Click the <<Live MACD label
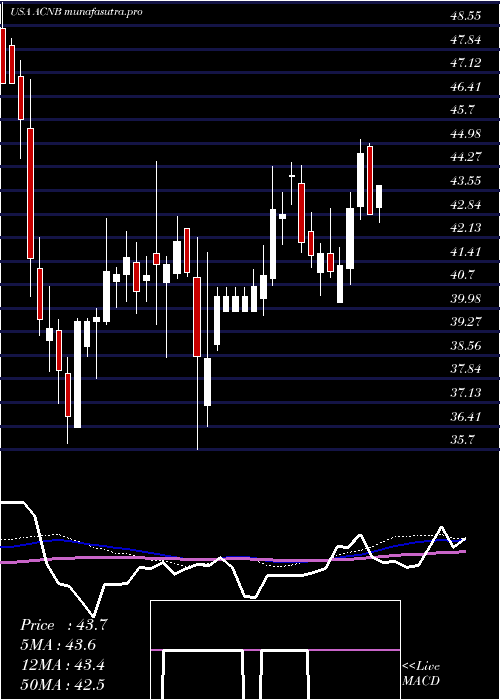 [x=421, y=673]
